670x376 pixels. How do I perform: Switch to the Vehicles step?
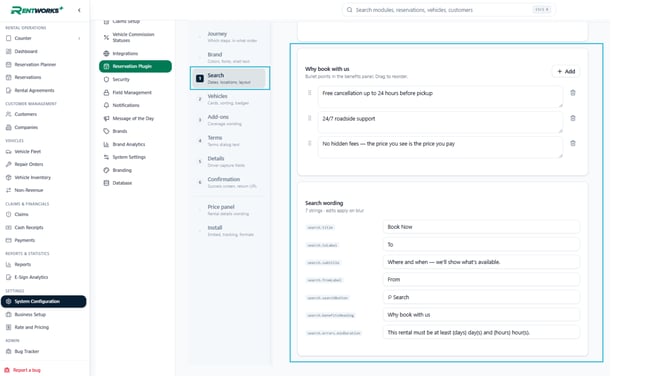[x=230, y=99]
